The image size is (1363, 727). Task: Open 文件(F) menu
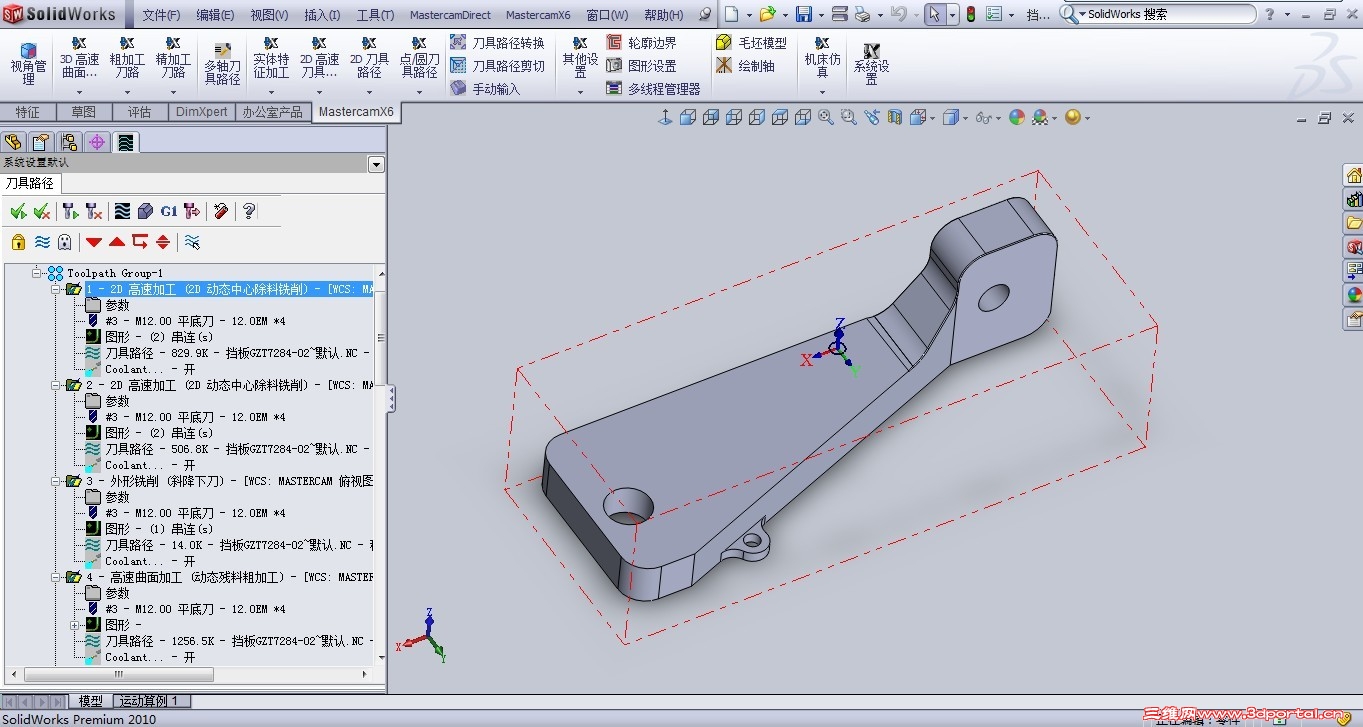click(x=161, y=15)
